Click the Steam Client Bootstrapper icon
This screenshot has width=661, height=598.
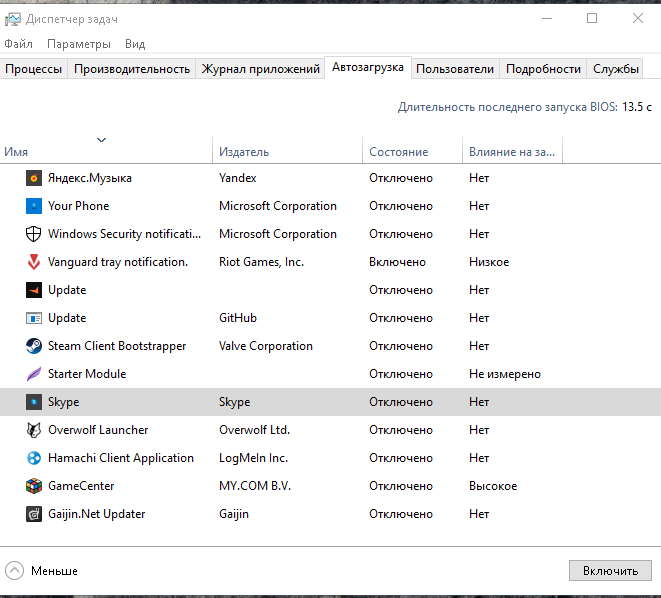34,346
